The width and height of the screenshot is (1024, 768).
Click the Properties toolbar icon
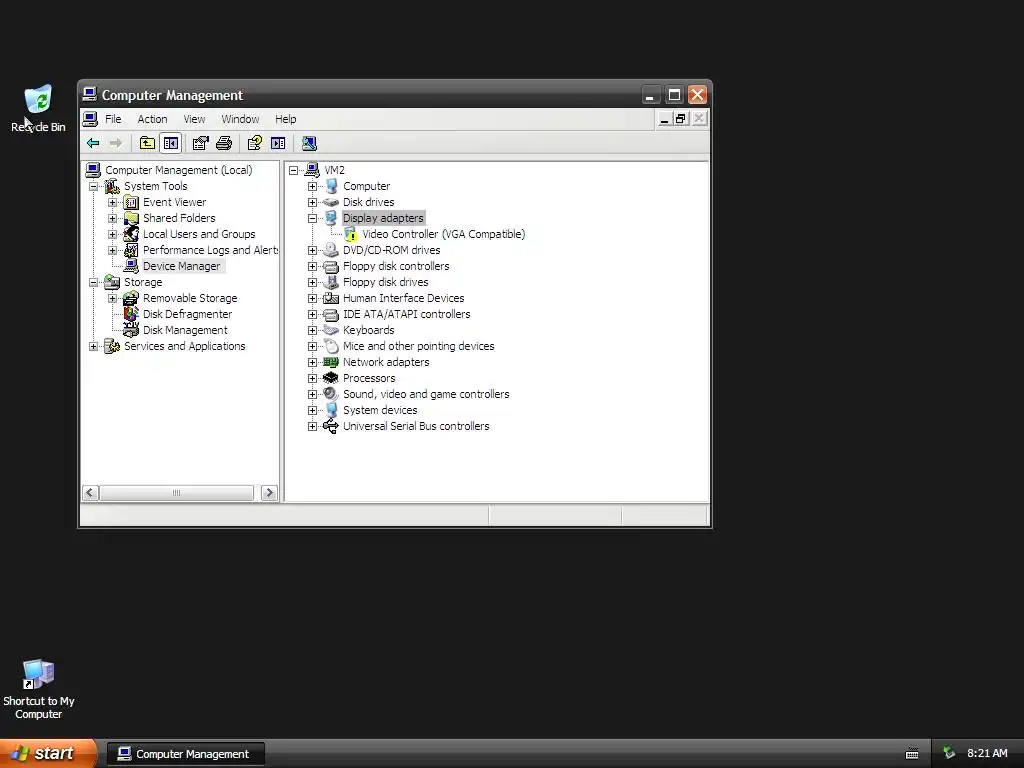(200, 143)
